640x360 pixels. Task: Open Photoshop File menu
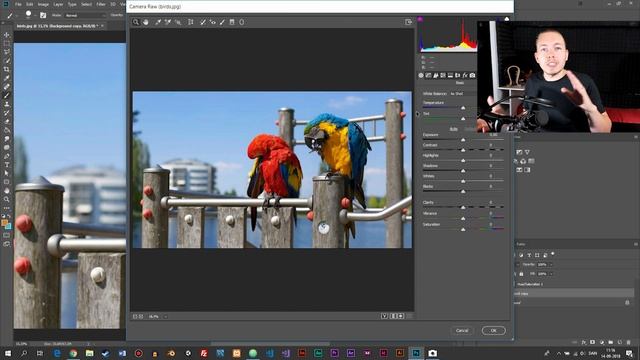click(x=18, y=4)
